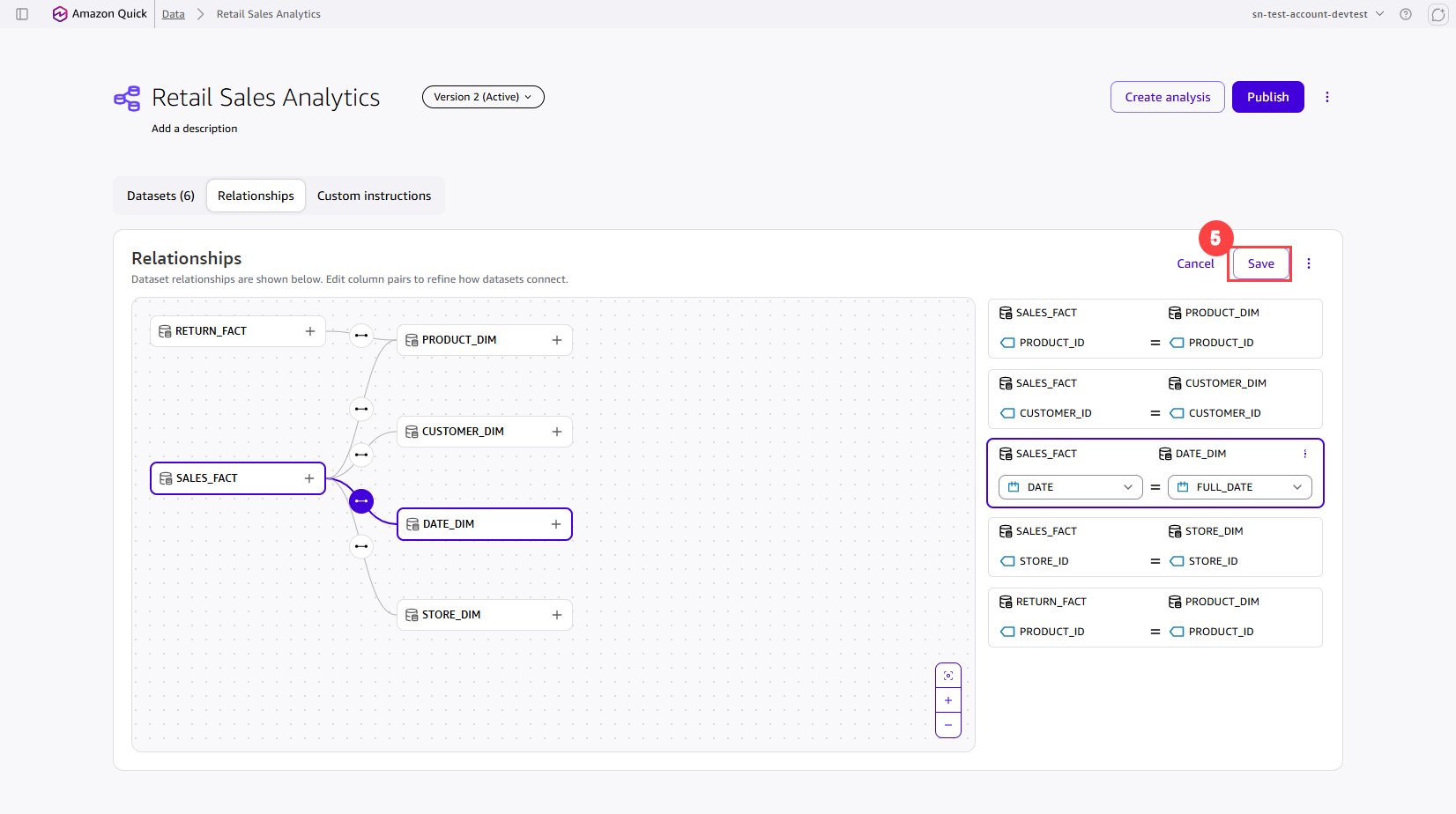Open the help question mark icon

pyautogui.click(x=1406, y=14)
